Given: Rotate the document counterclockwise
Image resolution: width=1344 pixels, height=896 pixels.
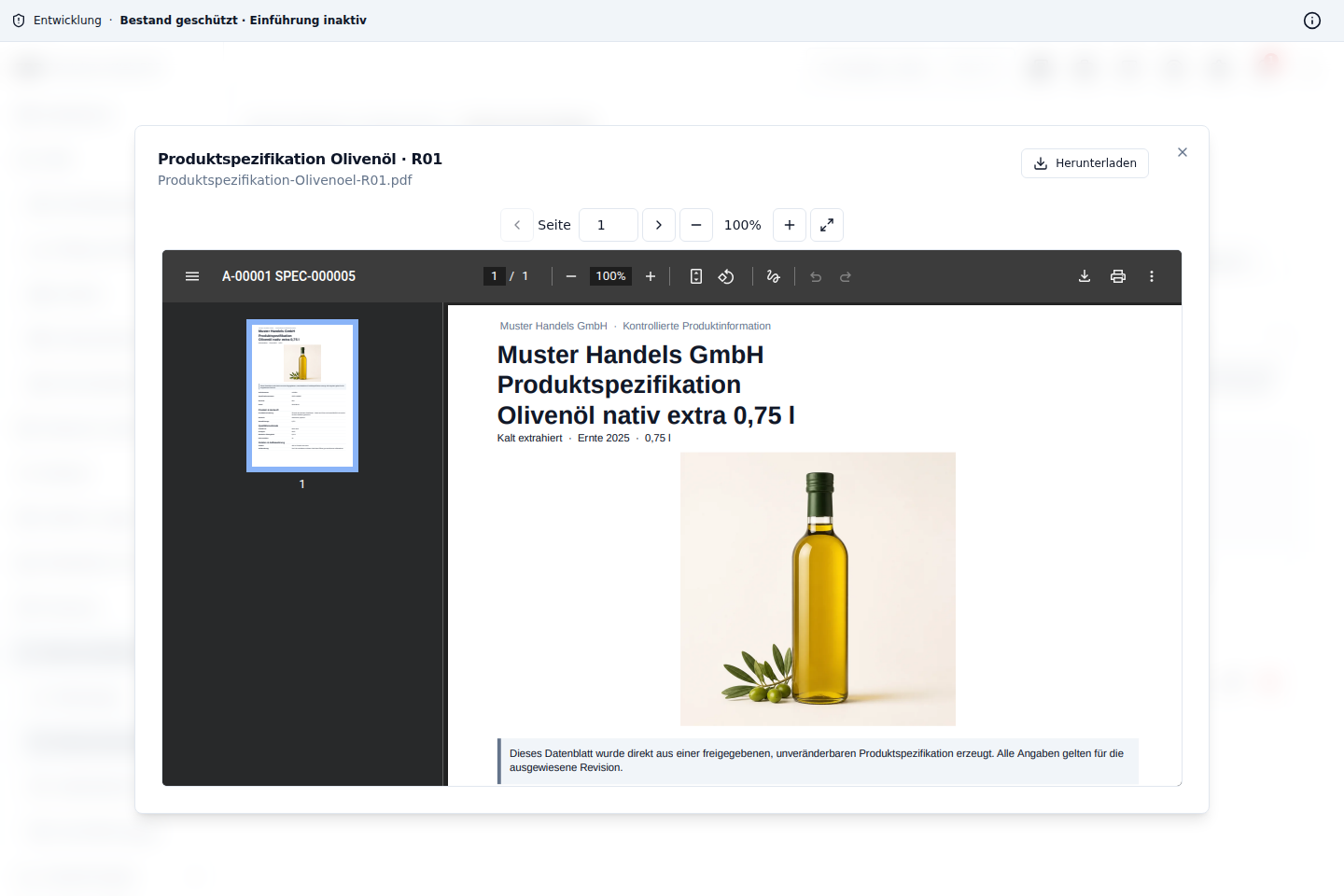Looking at the screenshot, I should point(726,276).
